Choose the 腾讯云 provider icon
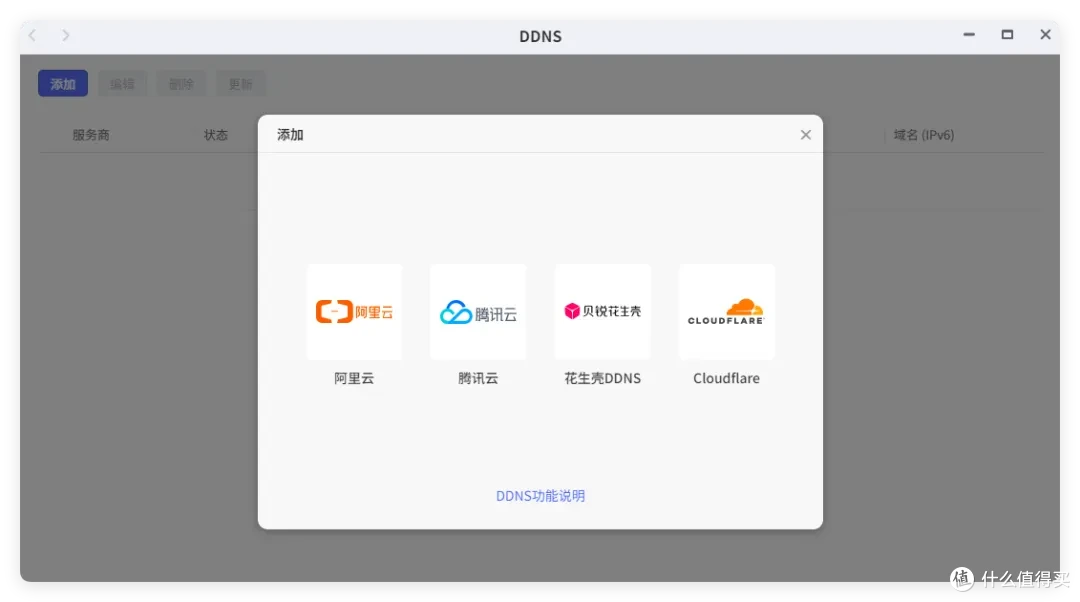This screenshot has width=1080, height=602. coord(478,311)
